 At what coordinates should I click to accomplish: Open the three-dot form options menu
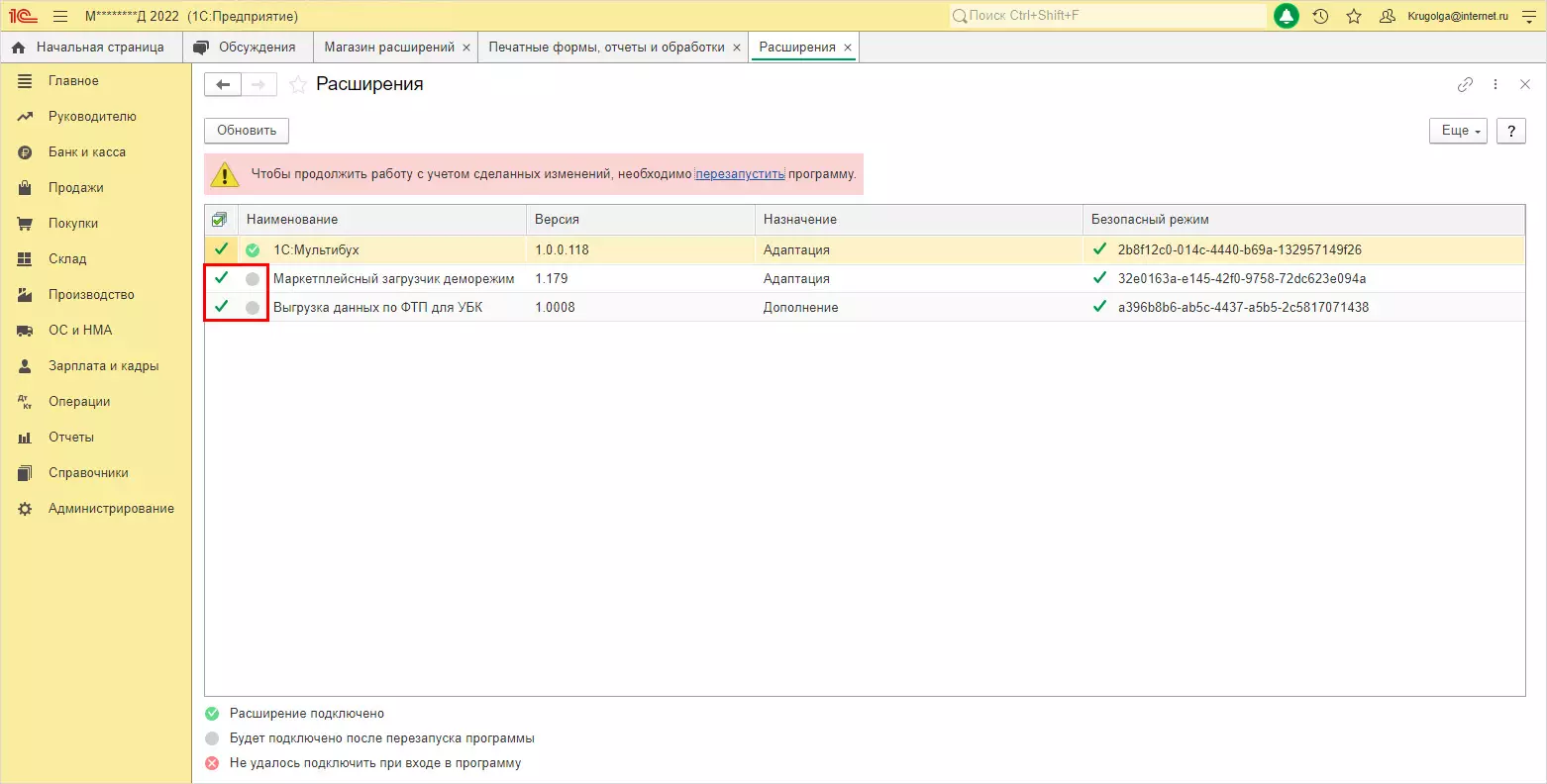(1495, 85)
